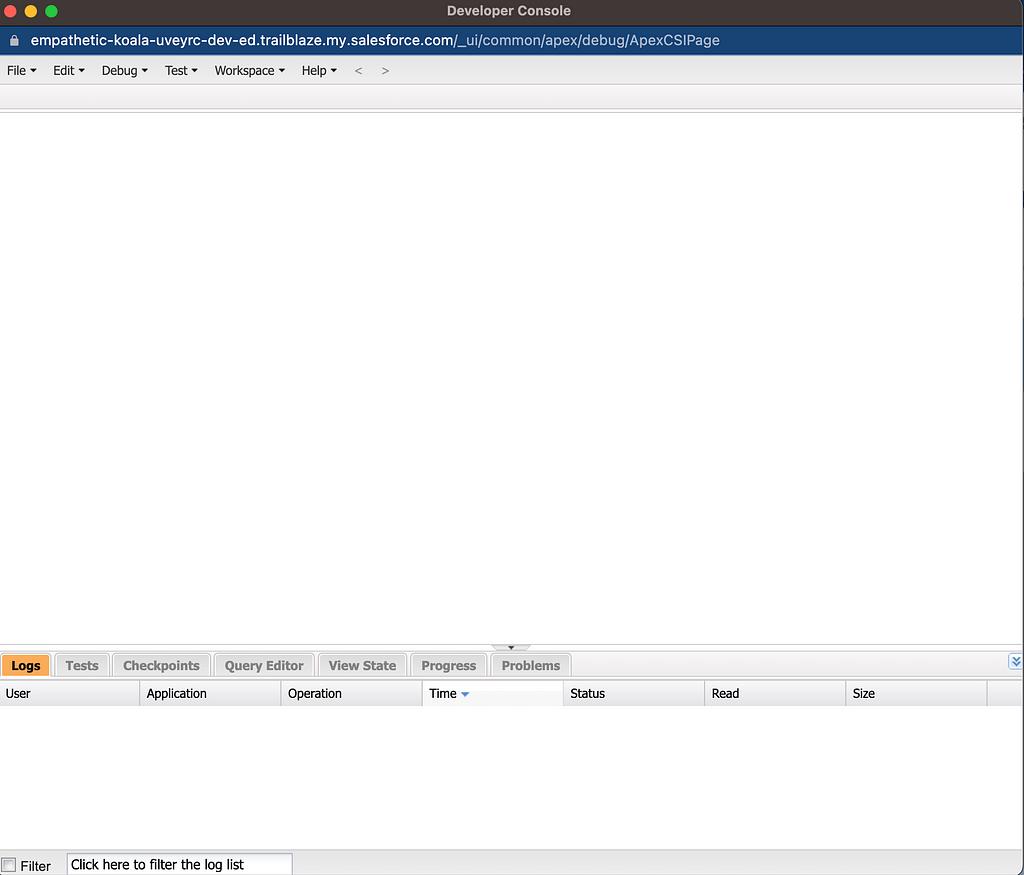1024x875 pixels.
Task: Enable the Filter checkbox
Action: coord(10,865)
